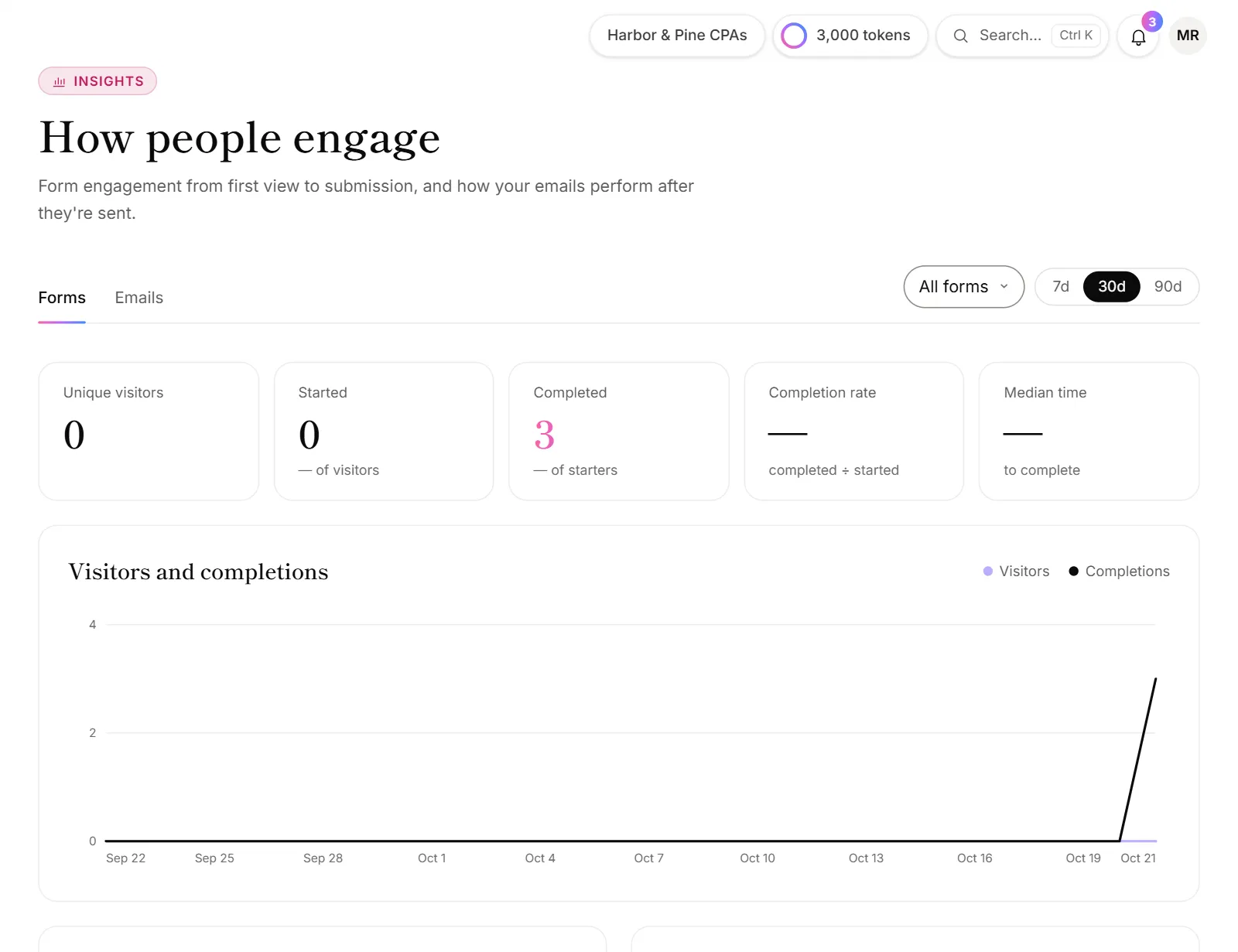Click the Oct 10 axis label

click(x=758, y=858)
